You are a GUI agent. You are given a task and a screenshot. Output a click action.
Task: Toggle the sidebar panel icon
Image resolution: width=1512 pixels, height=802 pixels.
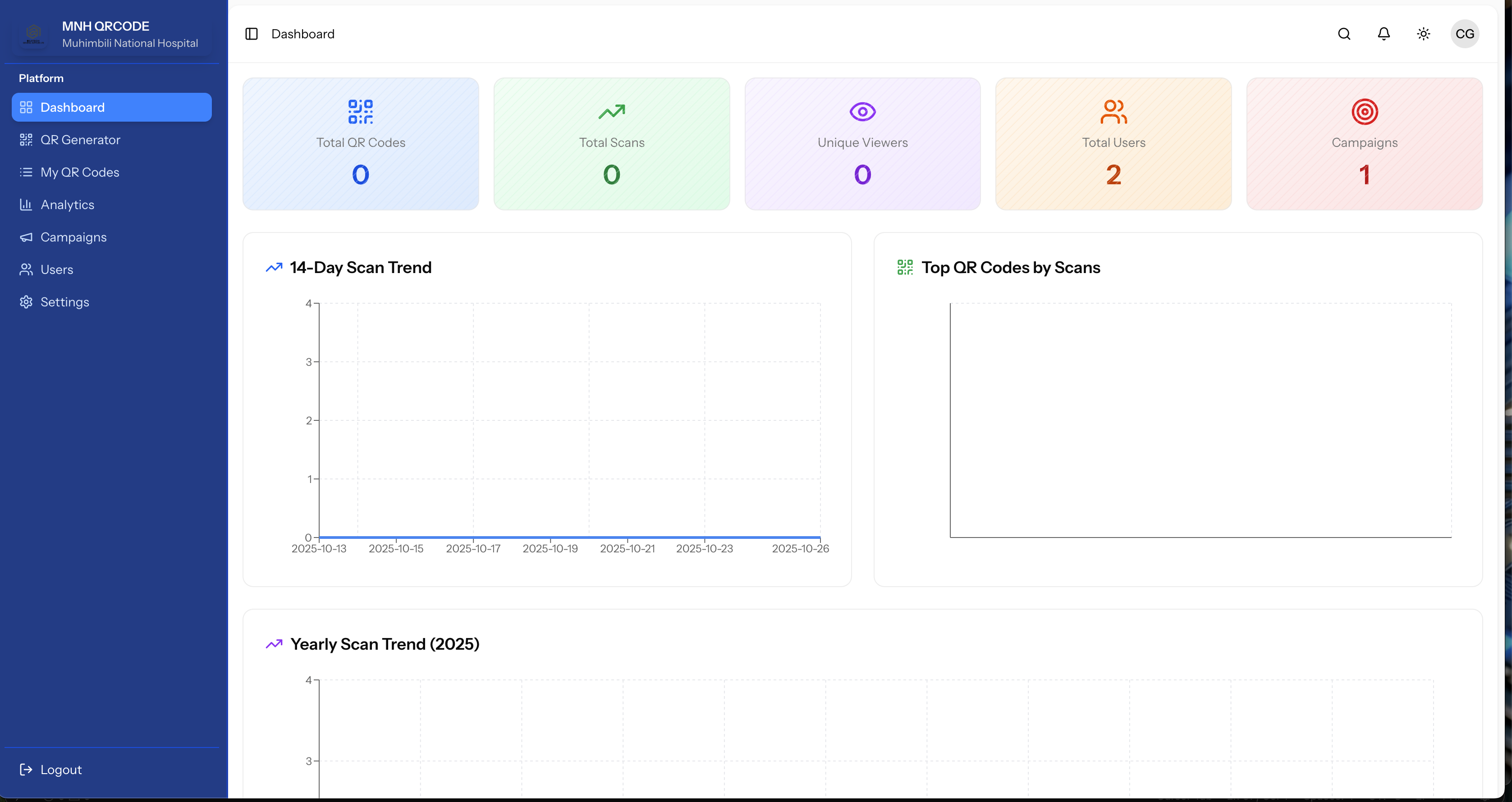tap(251, 34)
